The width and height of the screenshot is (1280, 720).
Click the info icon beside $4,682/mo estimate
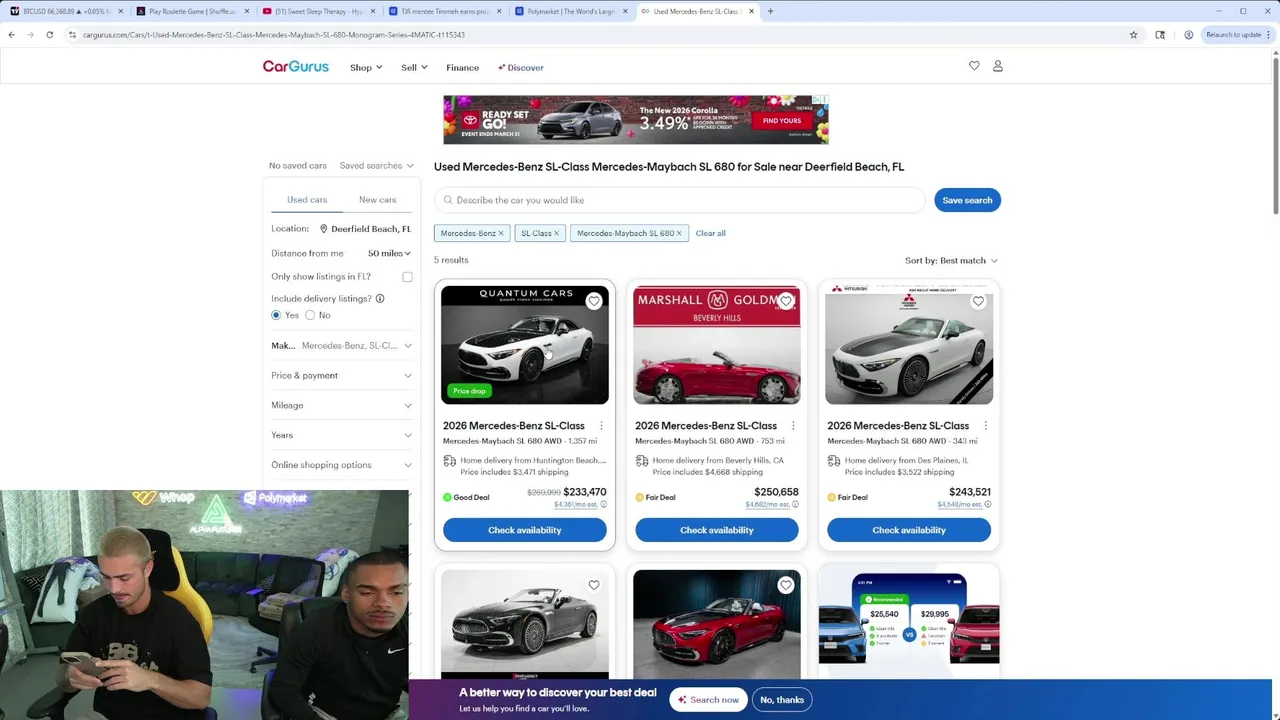pyautogui.click(x=795, y=504)
